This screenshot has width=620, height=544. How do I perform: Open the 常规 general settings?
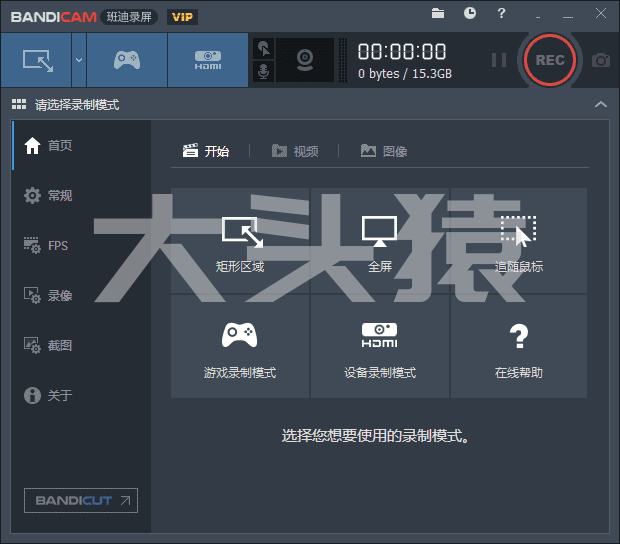click(x=82, y=195)
